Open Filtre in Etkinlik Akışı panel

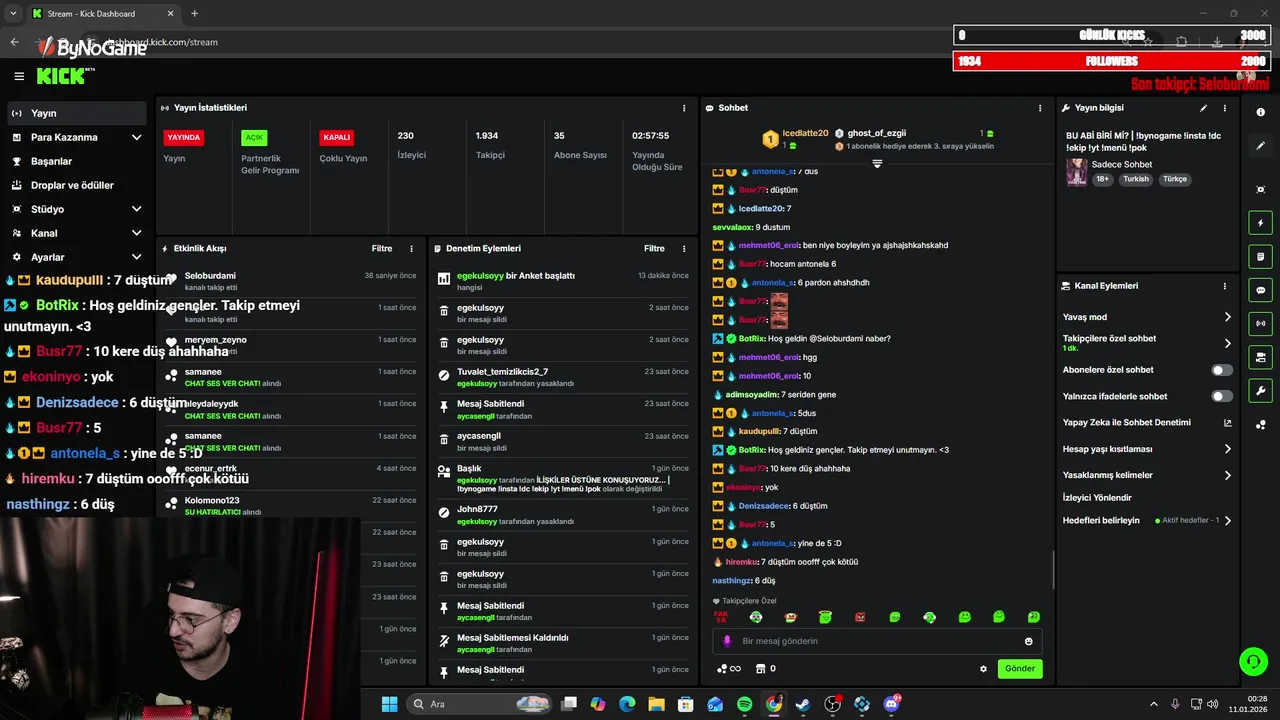point(382,248)
